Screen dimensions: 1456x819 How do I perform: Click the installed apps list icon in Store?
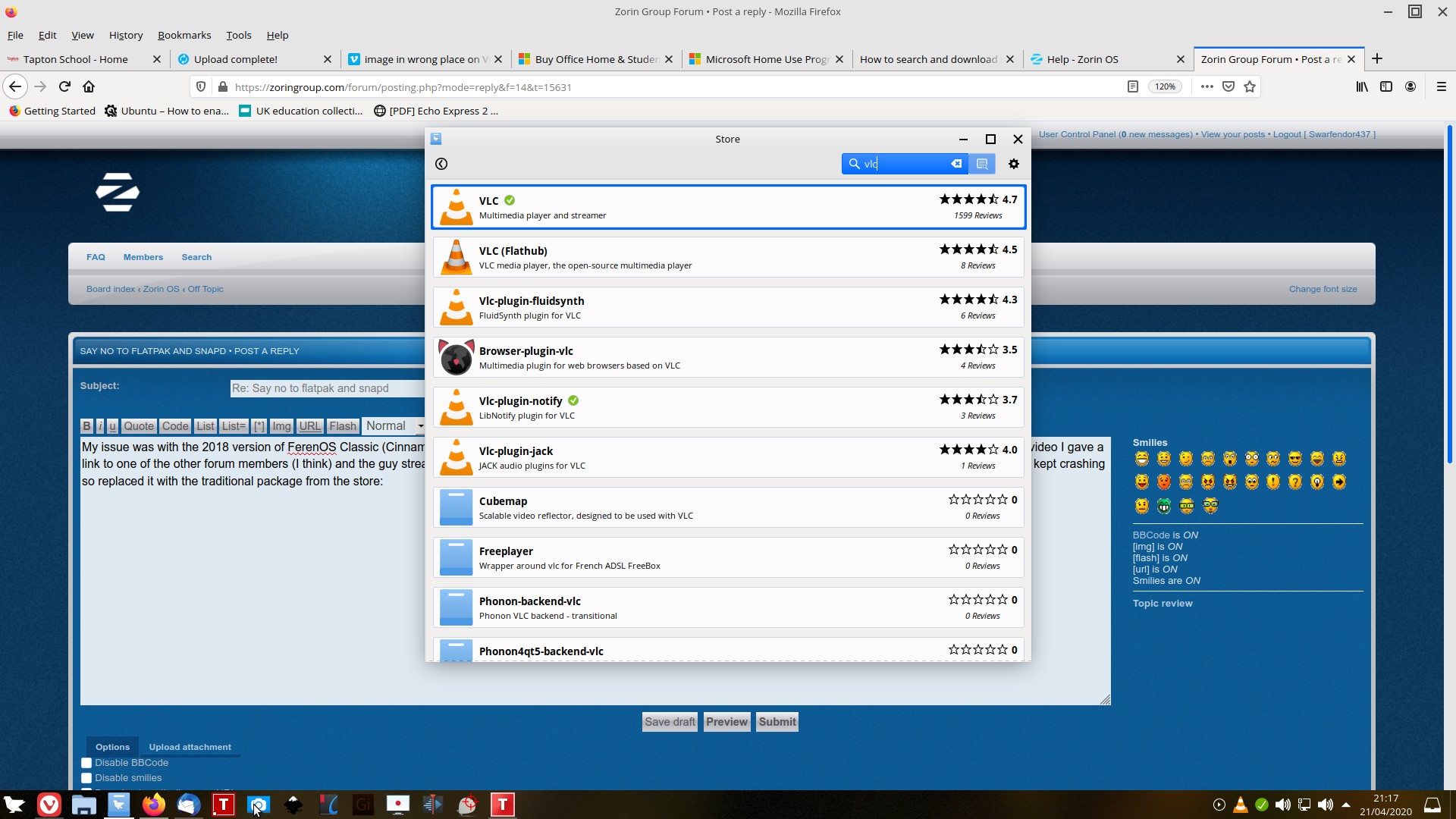tap(982, 164)
